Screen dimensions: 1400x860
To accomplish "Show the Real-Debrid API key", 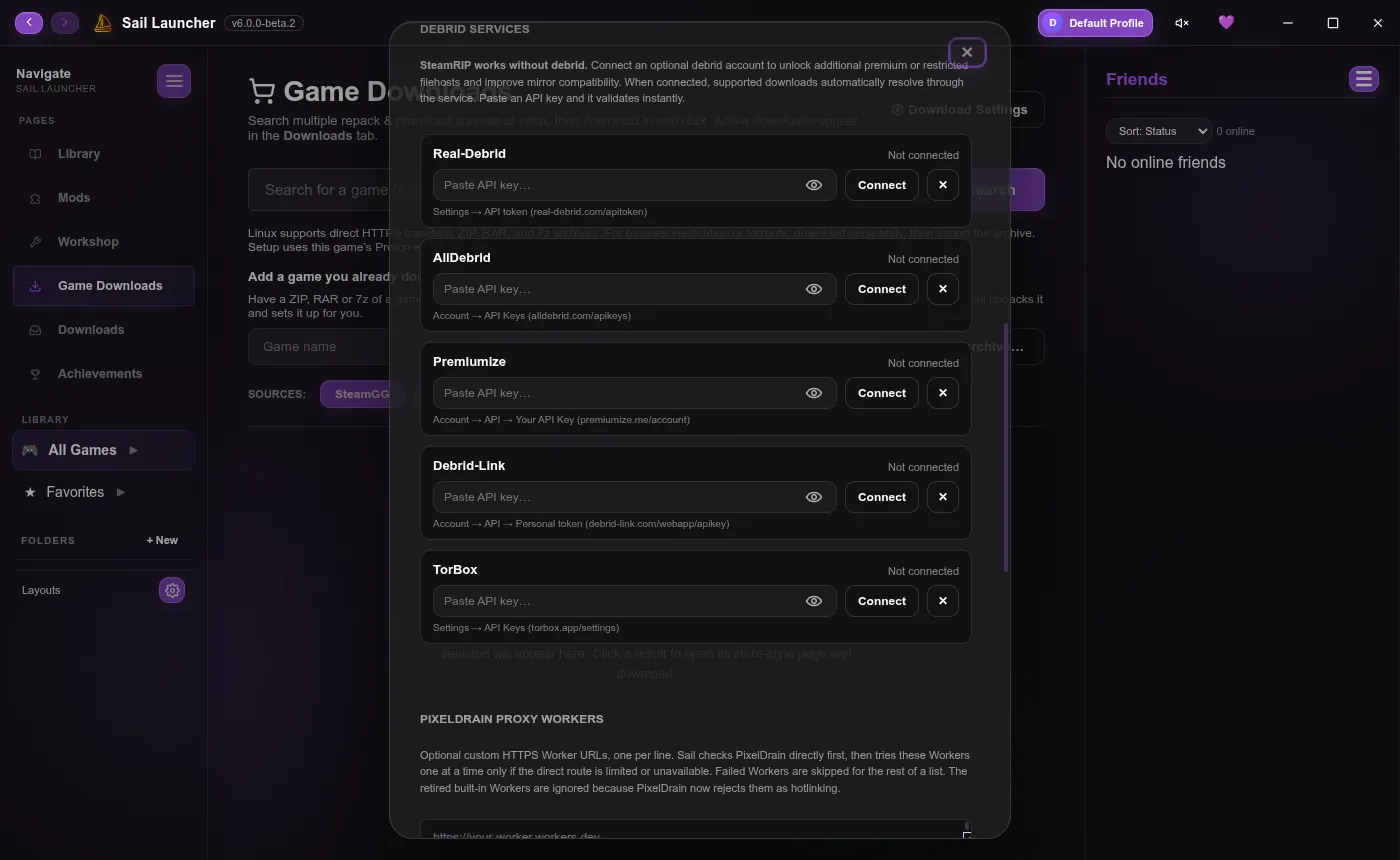I will pyautogui.click(x=814, y=185).
